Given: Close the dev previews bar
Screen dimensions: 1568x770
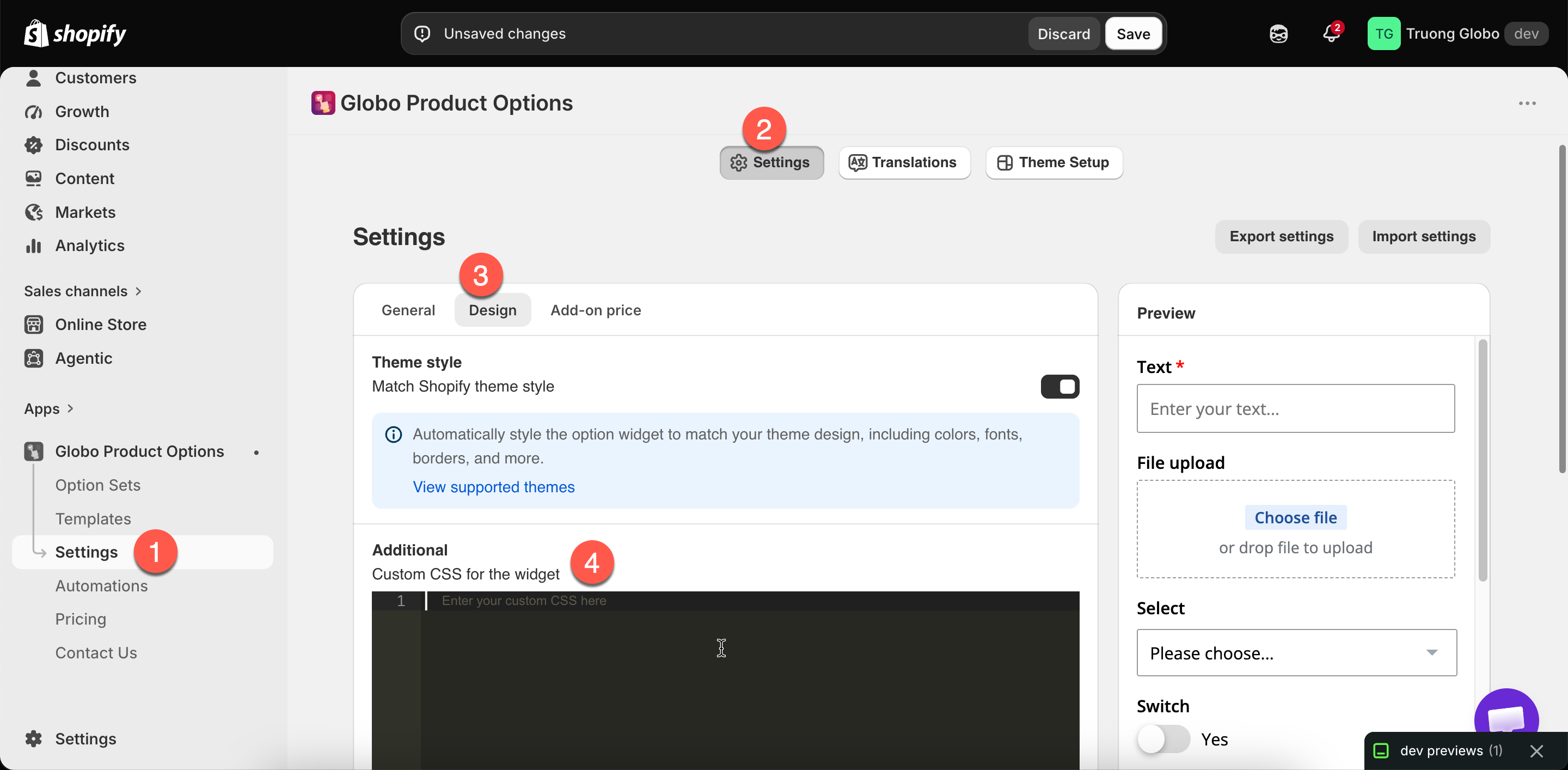Looking at the screenshot, I should (1536, 750).
